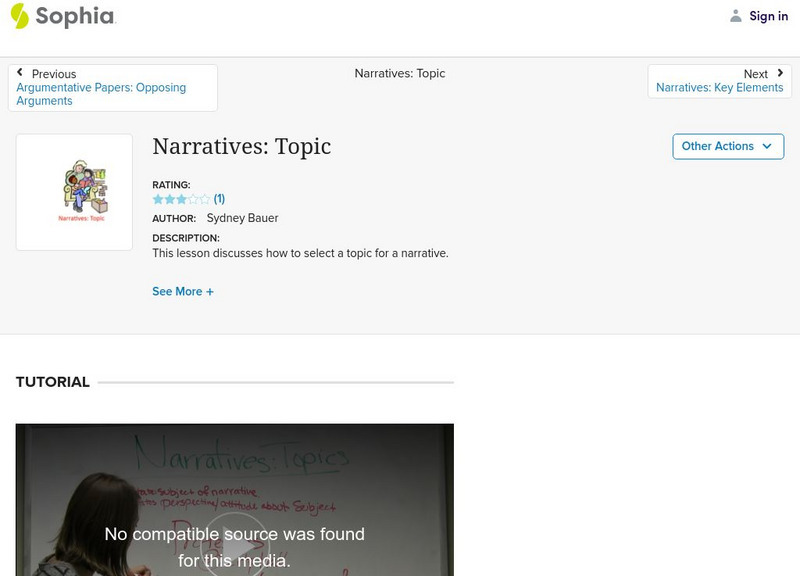Click the TUTORIAL section heading
Screen dimensions: 800x576
[x=53, y=382]
